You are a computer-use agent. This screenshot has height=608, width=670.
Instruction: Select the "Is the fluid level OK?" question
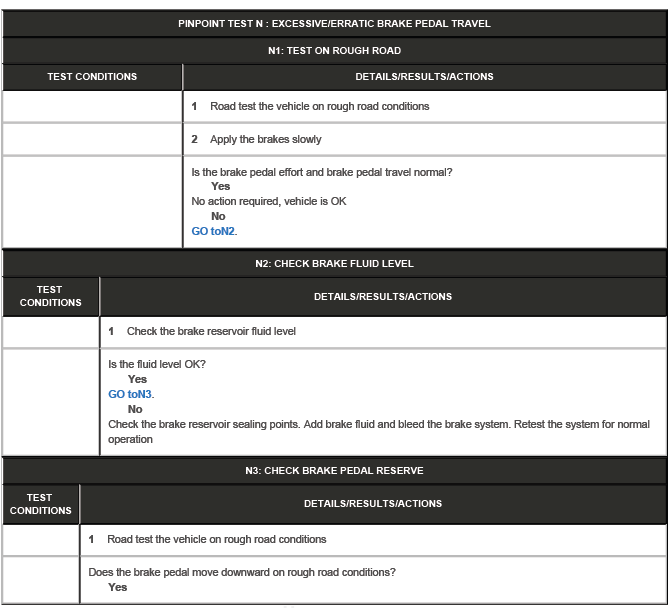[x=157, y=364]
